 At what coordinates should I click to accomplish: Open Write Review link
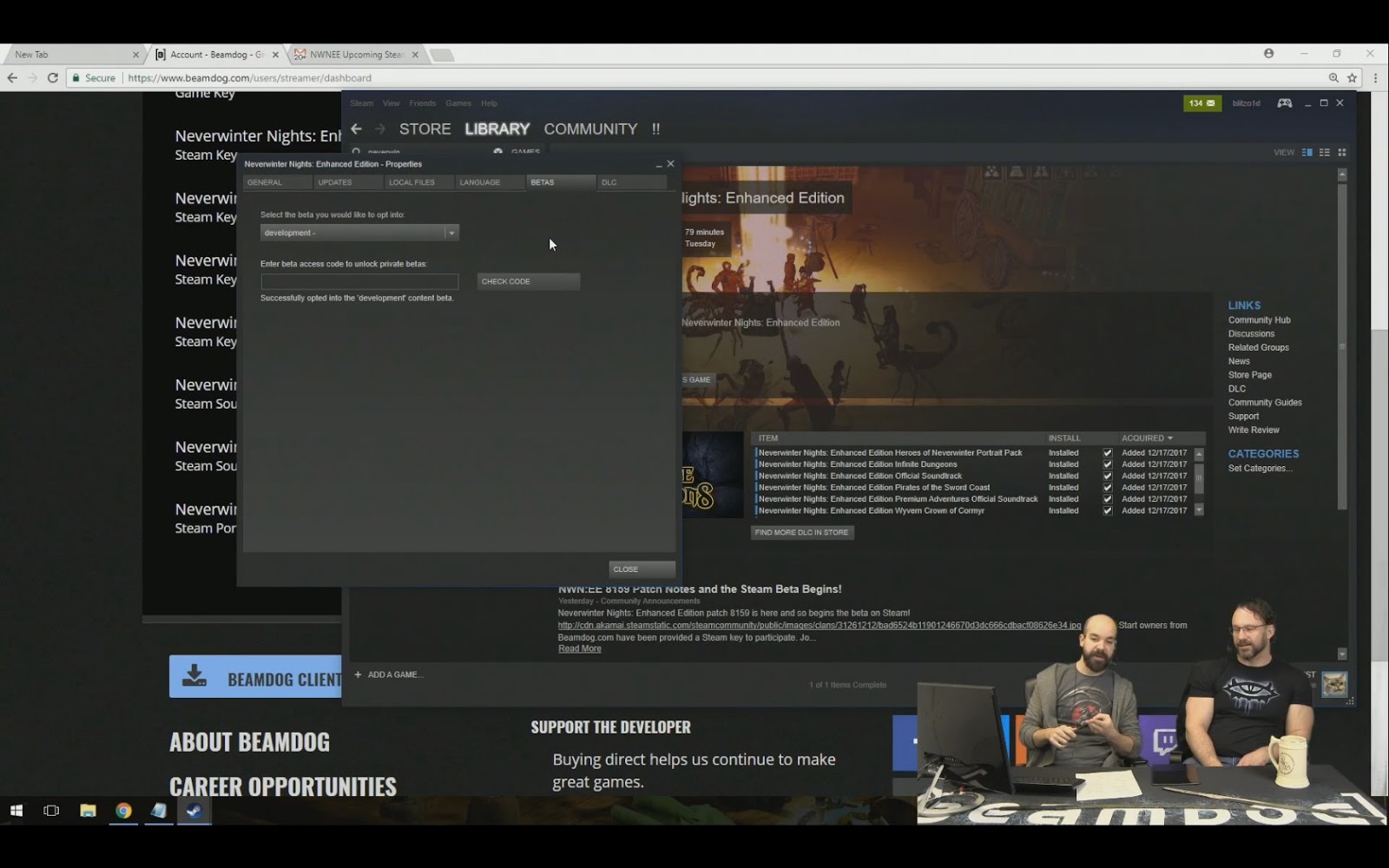(1254, 431)
